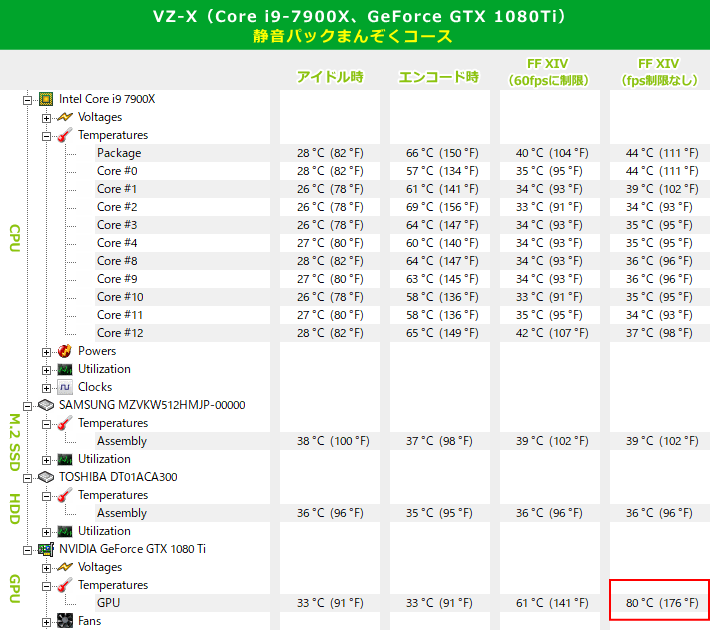
Task: Click the Powers flame icon
Action: 65,351
